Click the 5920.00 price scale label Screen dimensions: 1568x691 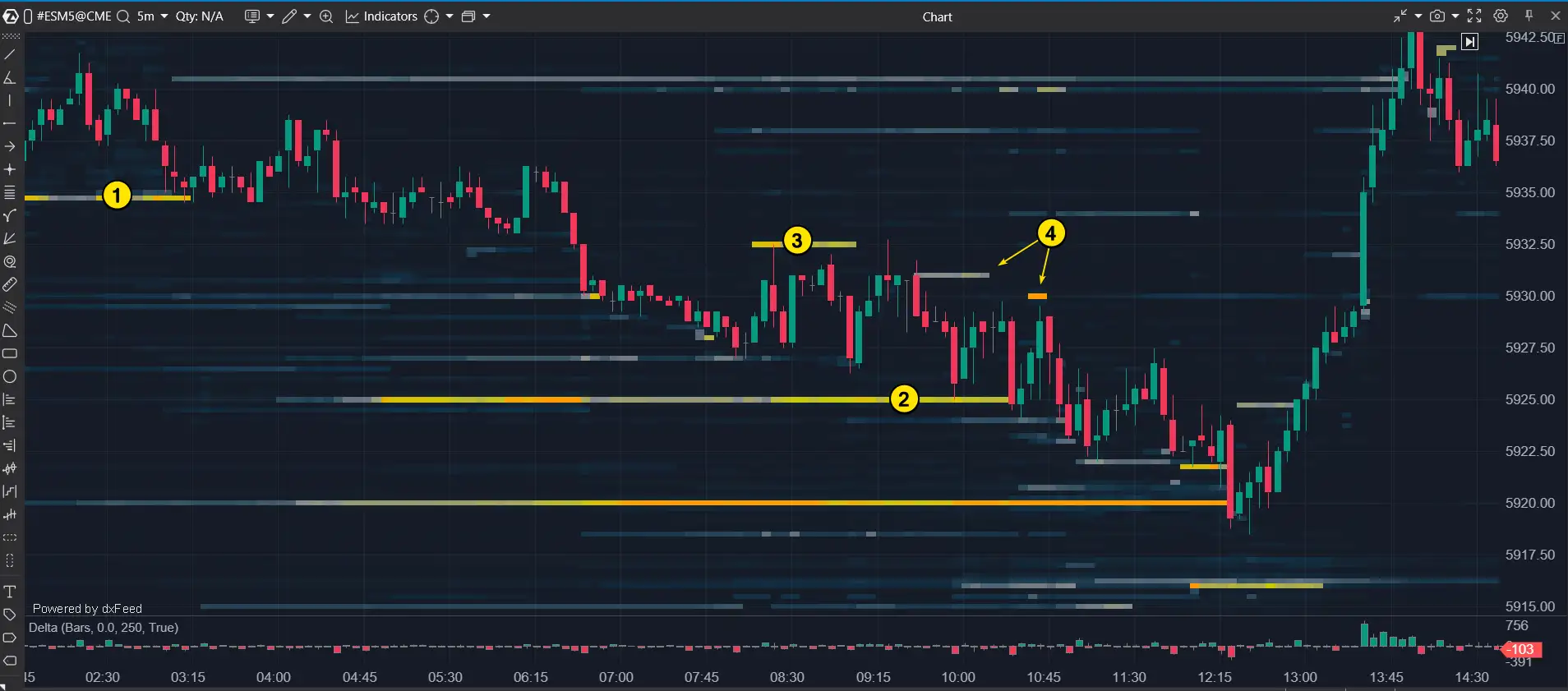(x=1530, y=503)
